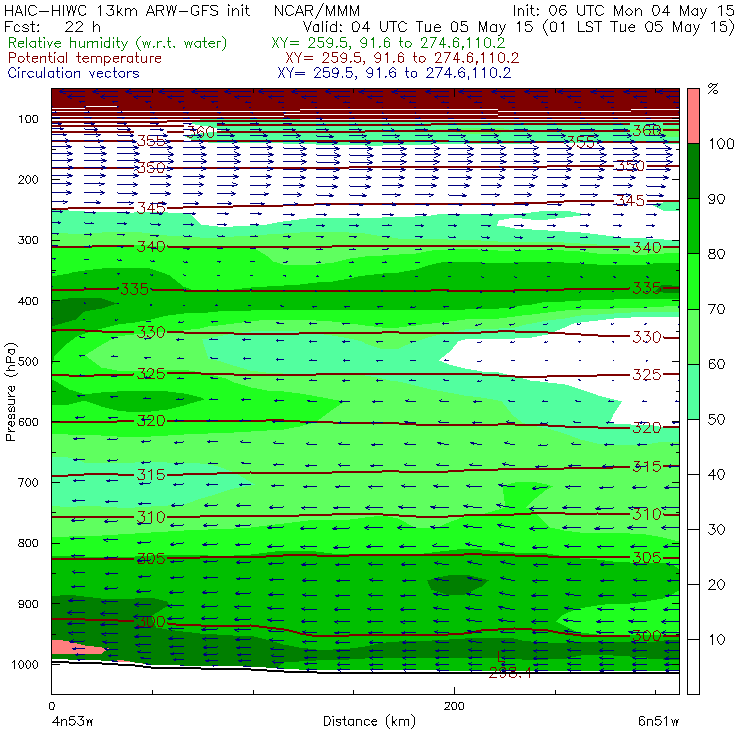The image size is (740, 740).
Task: Click the 'Fcst: 22 h' forecast label
Action: click(x=52, y=27)
